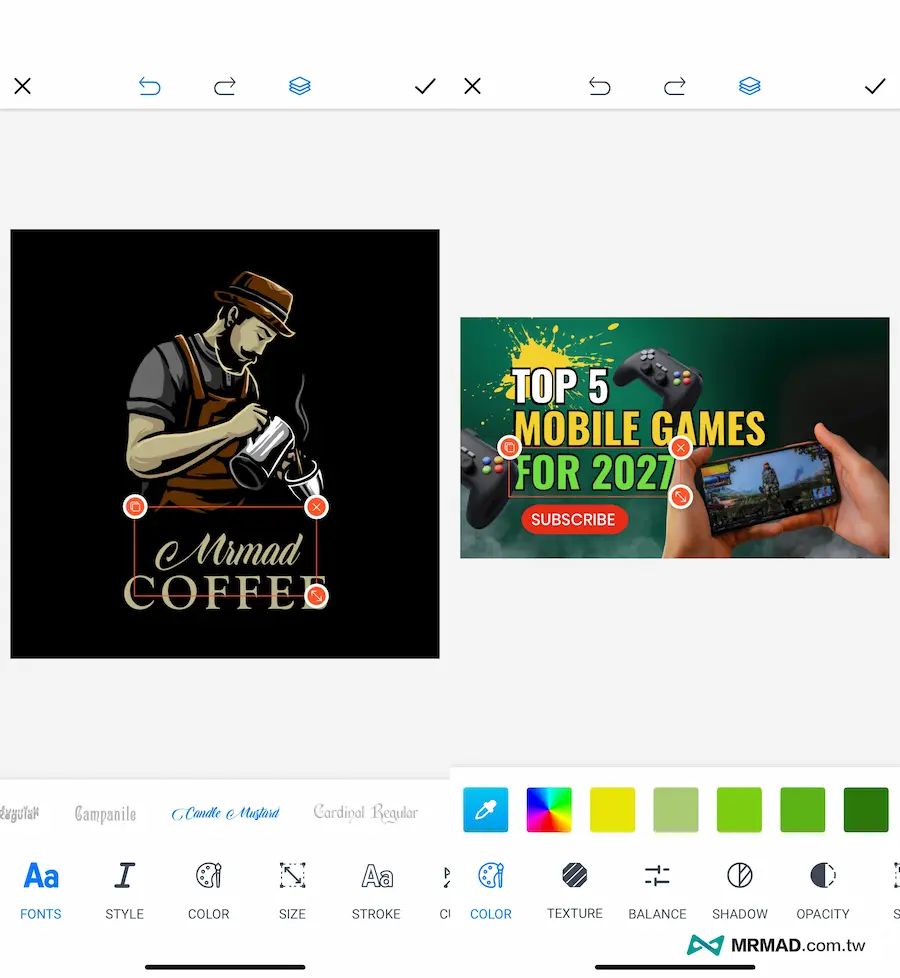Tap the SUBSCRIBE badge on the thumbnail canvas
The height and width of the screenshot is (978, 900).
pos(574,520)
